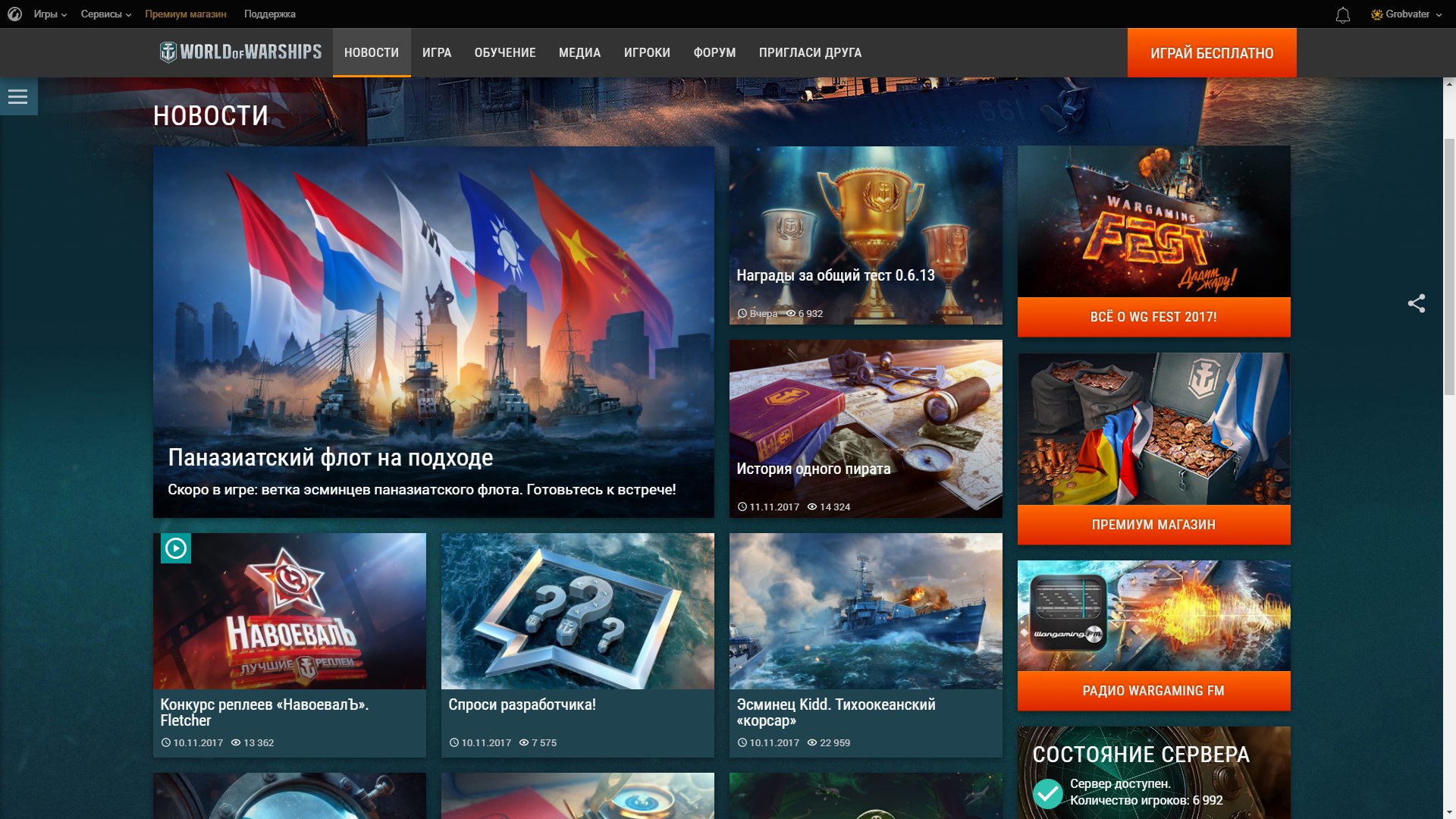The image size is (1456, 819).
Task: Open the hamburger side menu
Action: tap(18, 96)
